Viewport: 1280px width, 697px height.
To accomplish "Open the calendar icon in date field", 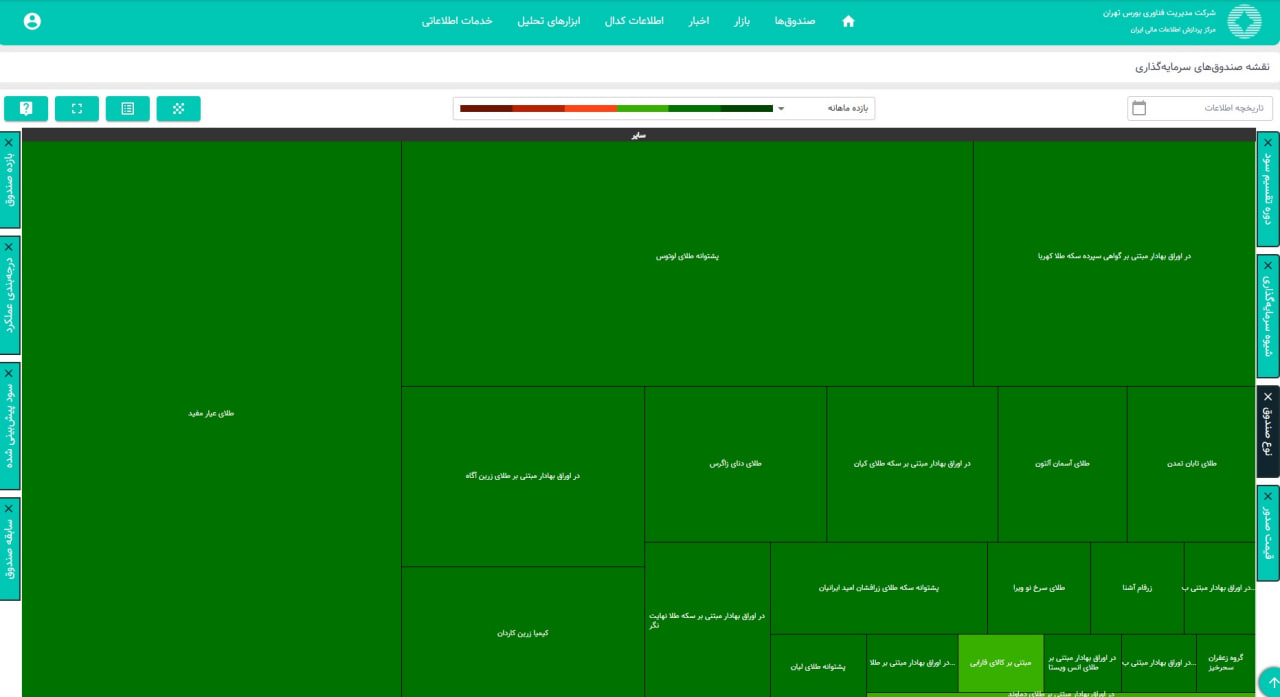I will coord(1139,108).
